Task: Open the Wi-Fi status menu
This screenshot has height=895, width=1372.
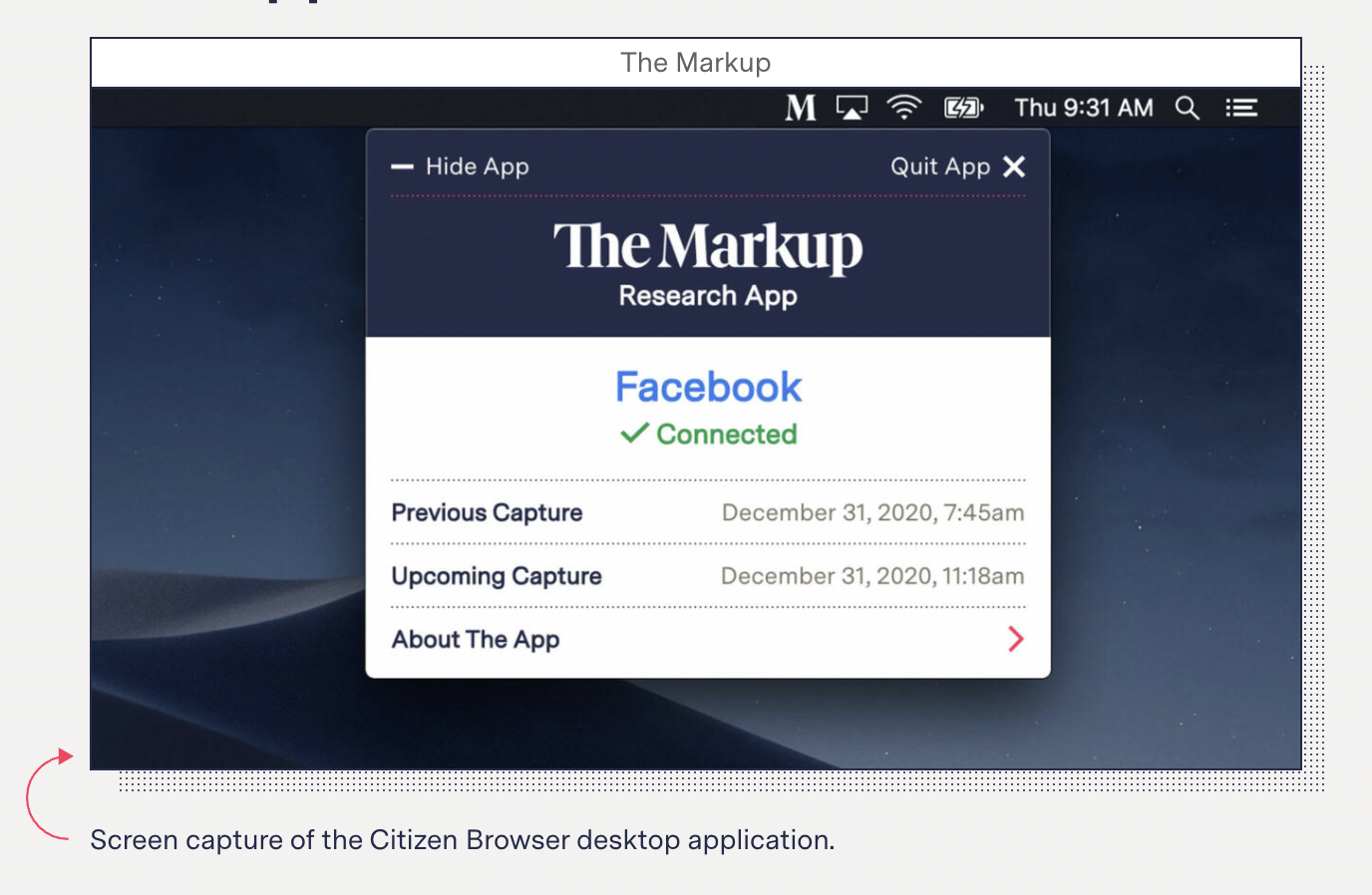Action: (904, 108)
